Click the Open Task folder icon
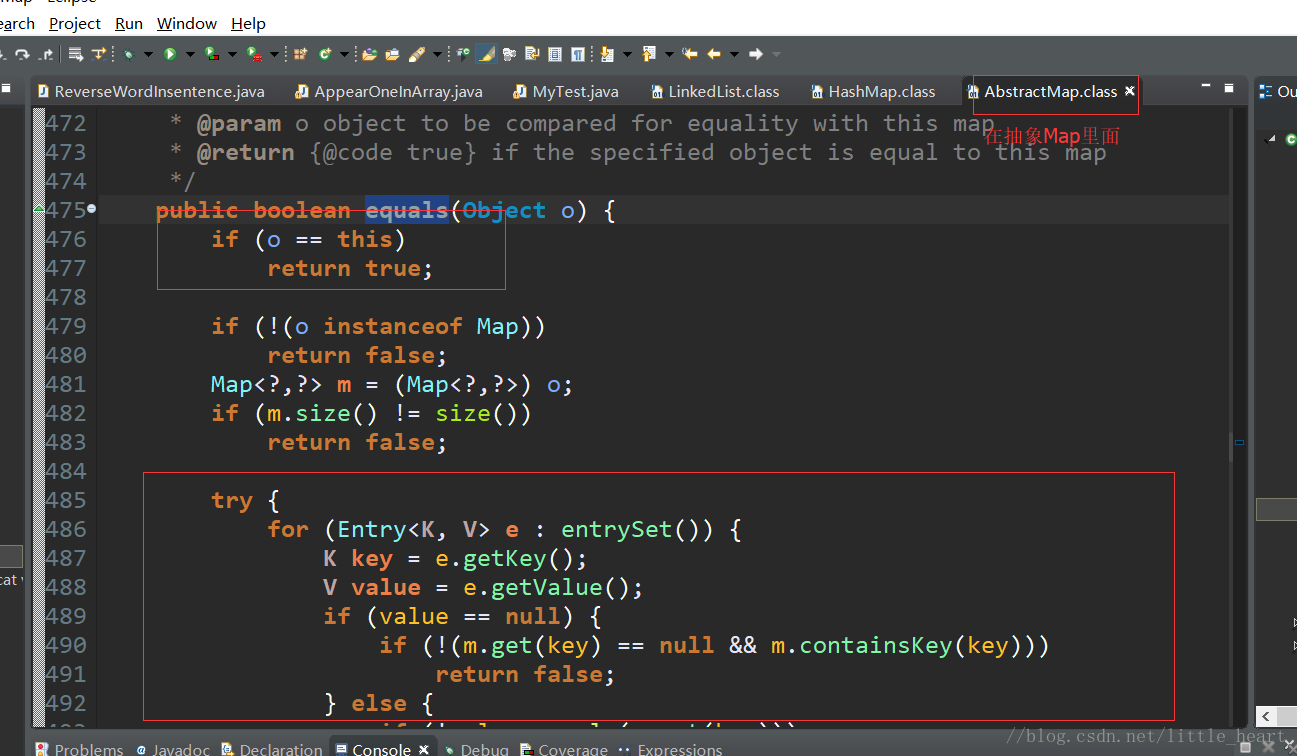1297x756 pixels. pyautogui.click(x=392, y=53)
